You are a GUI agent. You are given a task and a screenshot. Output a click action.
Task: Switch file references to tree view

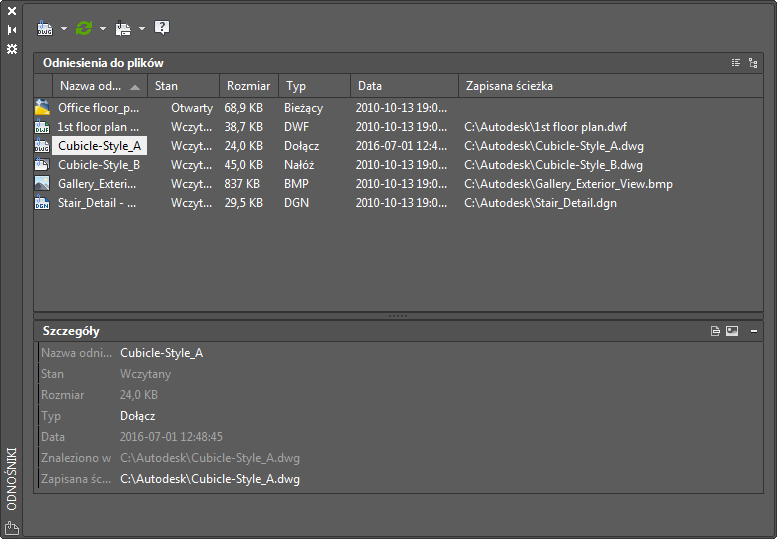pos(753,62)
